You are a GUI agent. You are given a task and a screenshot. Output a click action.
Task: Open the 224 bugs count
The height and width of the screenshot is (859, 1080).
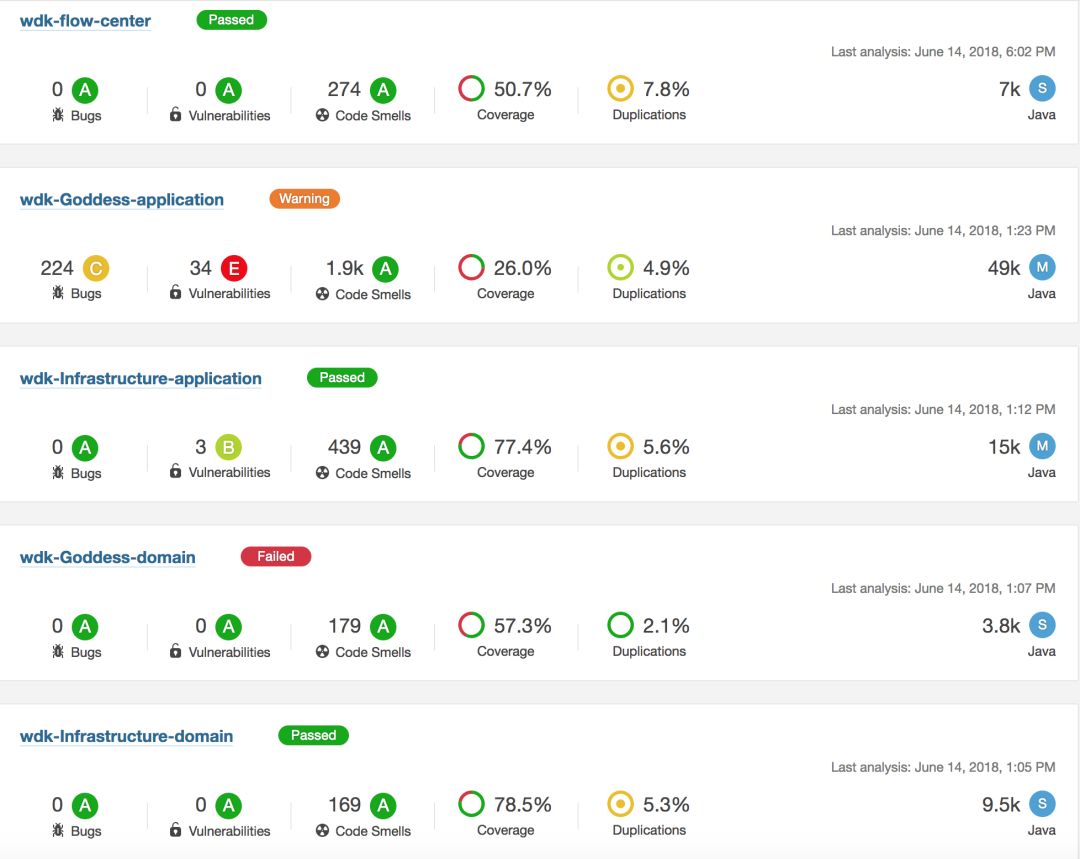(57, 268)
